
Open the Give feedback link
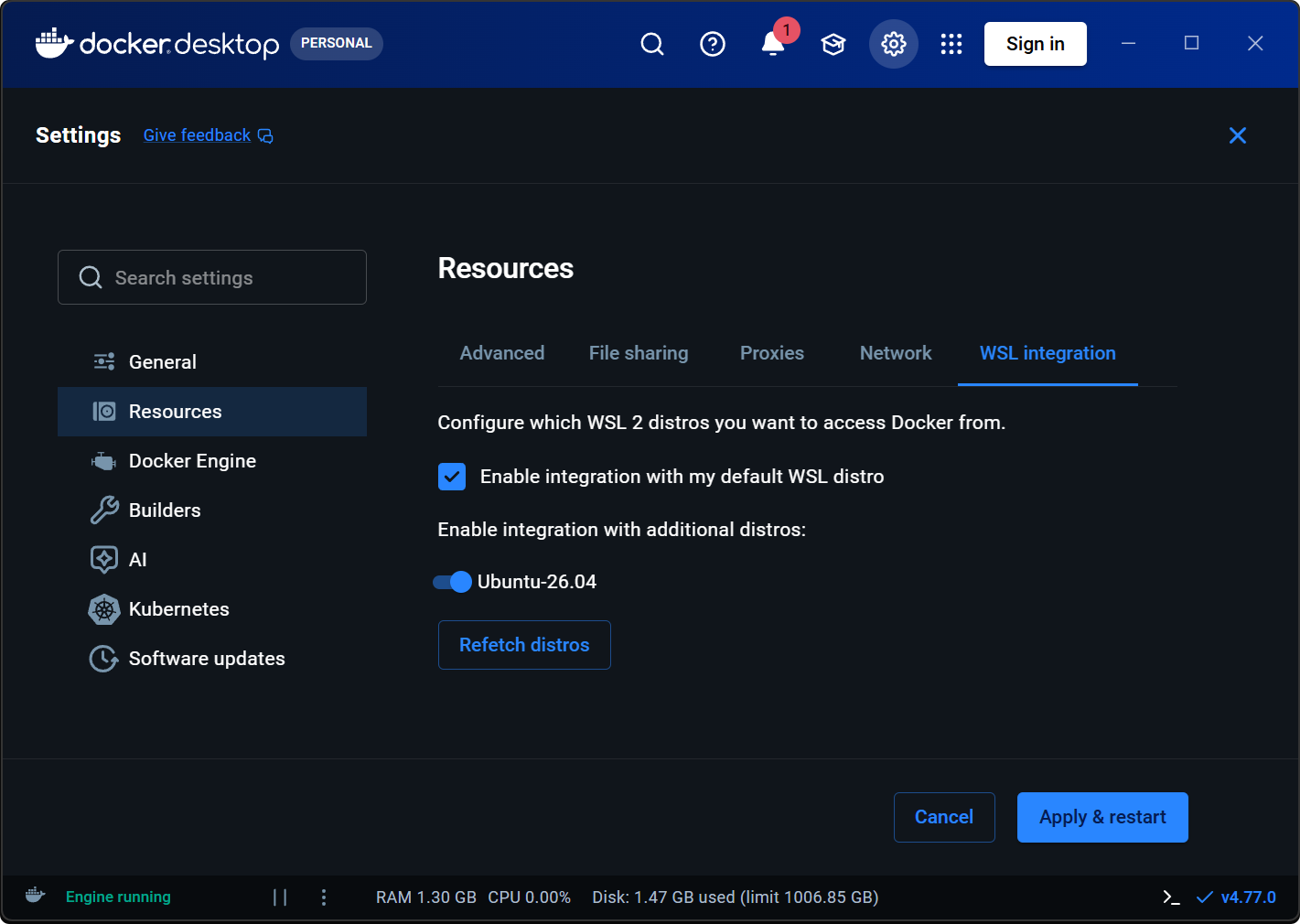(x=208, y=135)
